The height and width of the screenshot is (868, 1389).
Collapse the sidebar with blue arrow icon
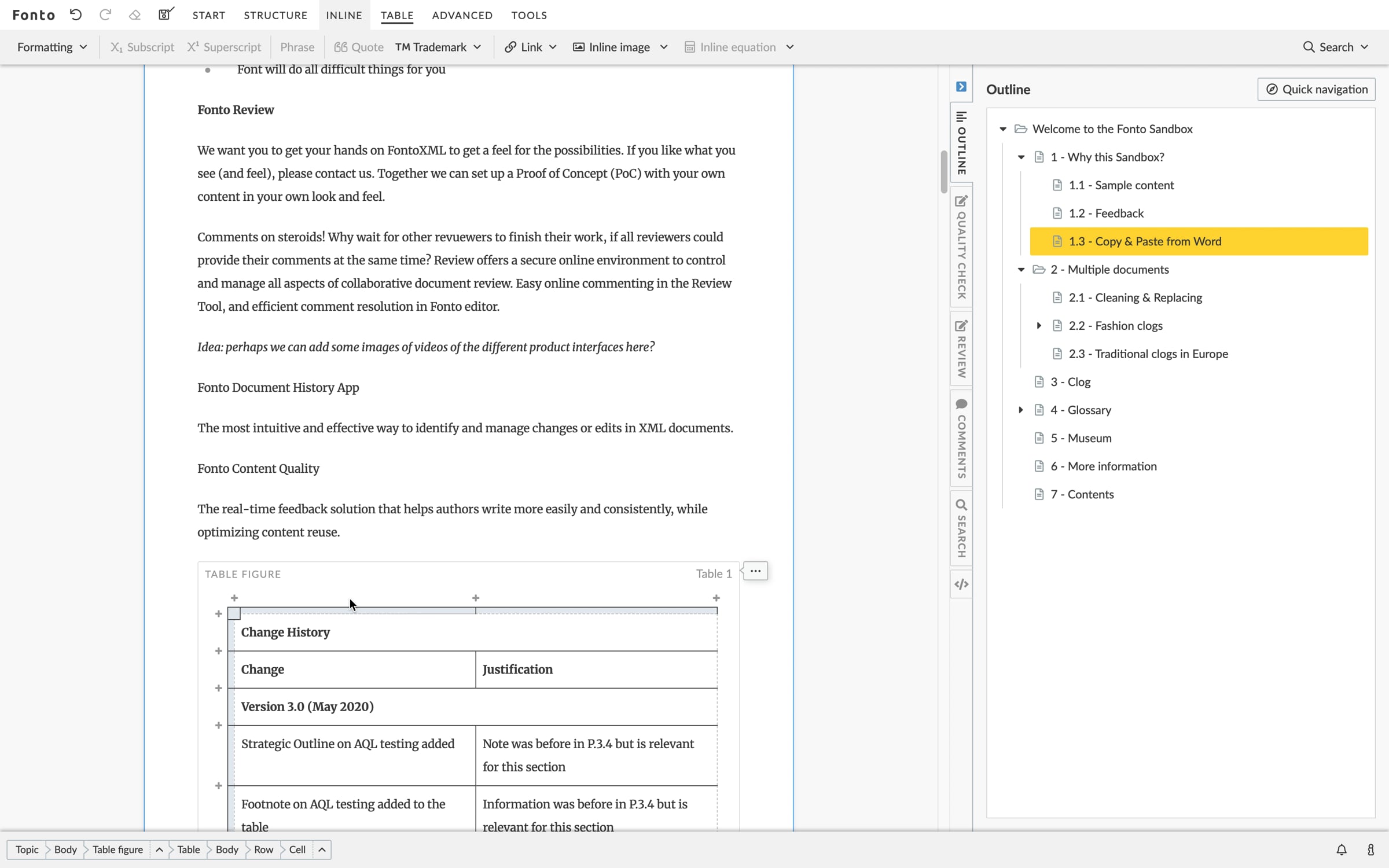point(961,87)
